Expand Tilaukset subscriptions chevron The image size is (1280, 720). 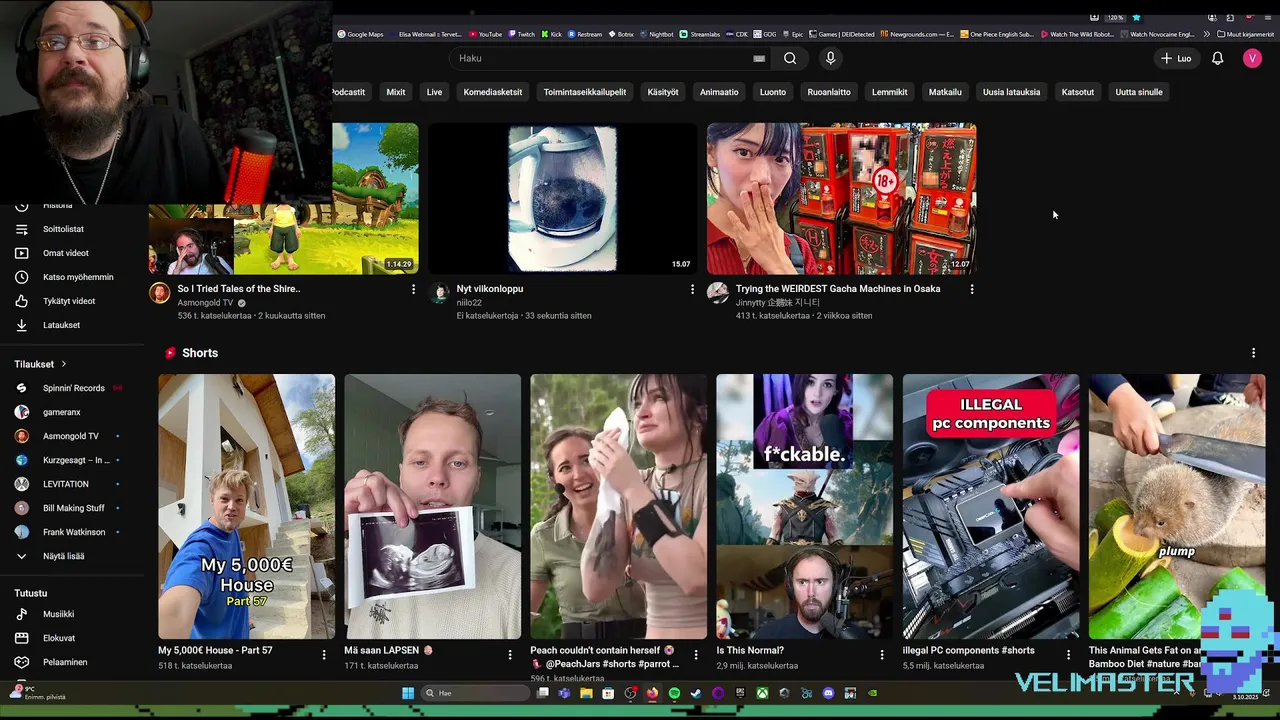point(64,364)
